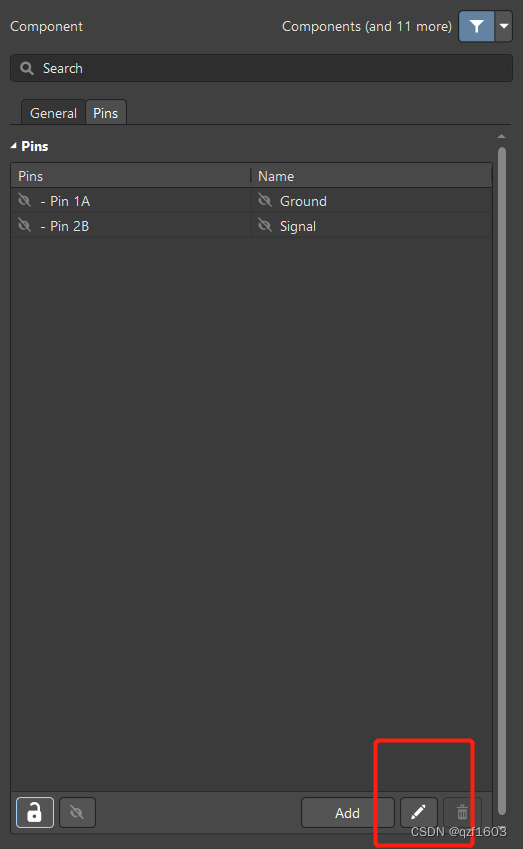The width and height of the screenshot is (523, 849).
Task: Click the trash delete pin icon
Action: [462, 812]
